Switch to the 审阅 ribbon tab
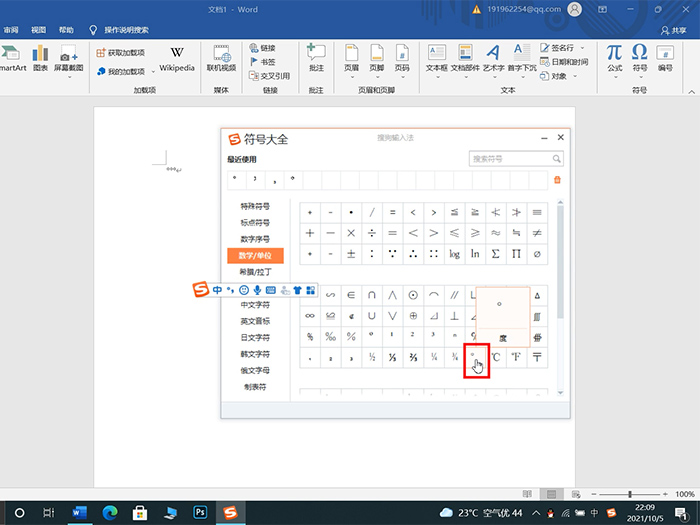The width and height of the screenshot is (700, 525). [11, 30]
